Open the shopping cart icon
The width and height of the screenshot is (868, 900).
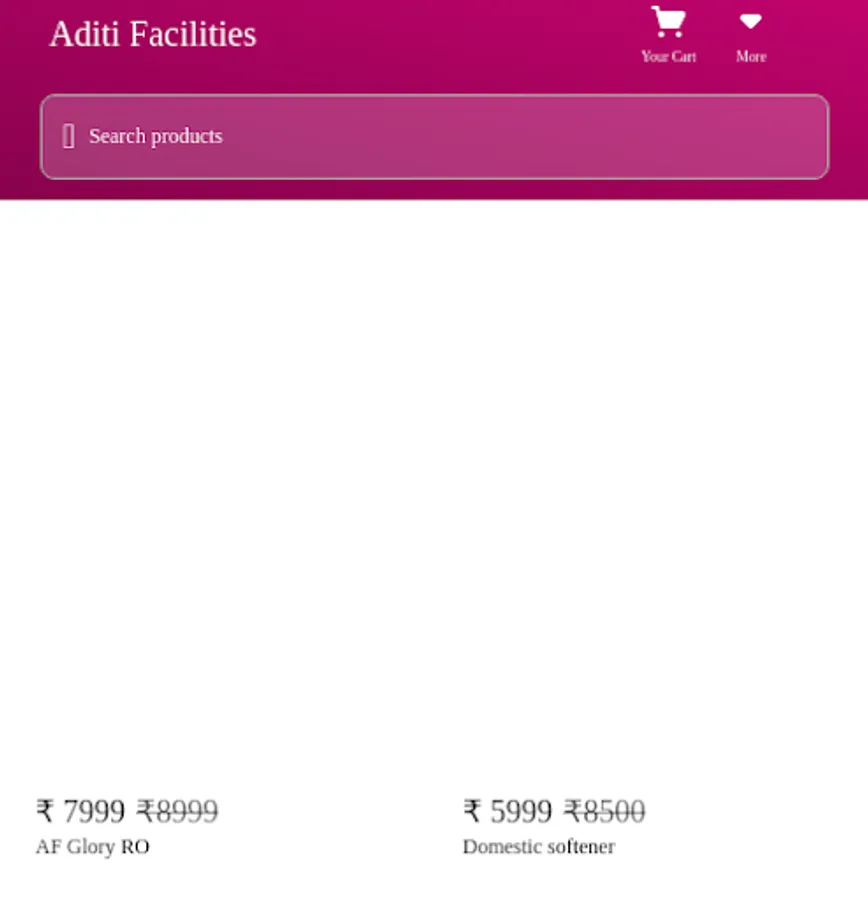668,21
